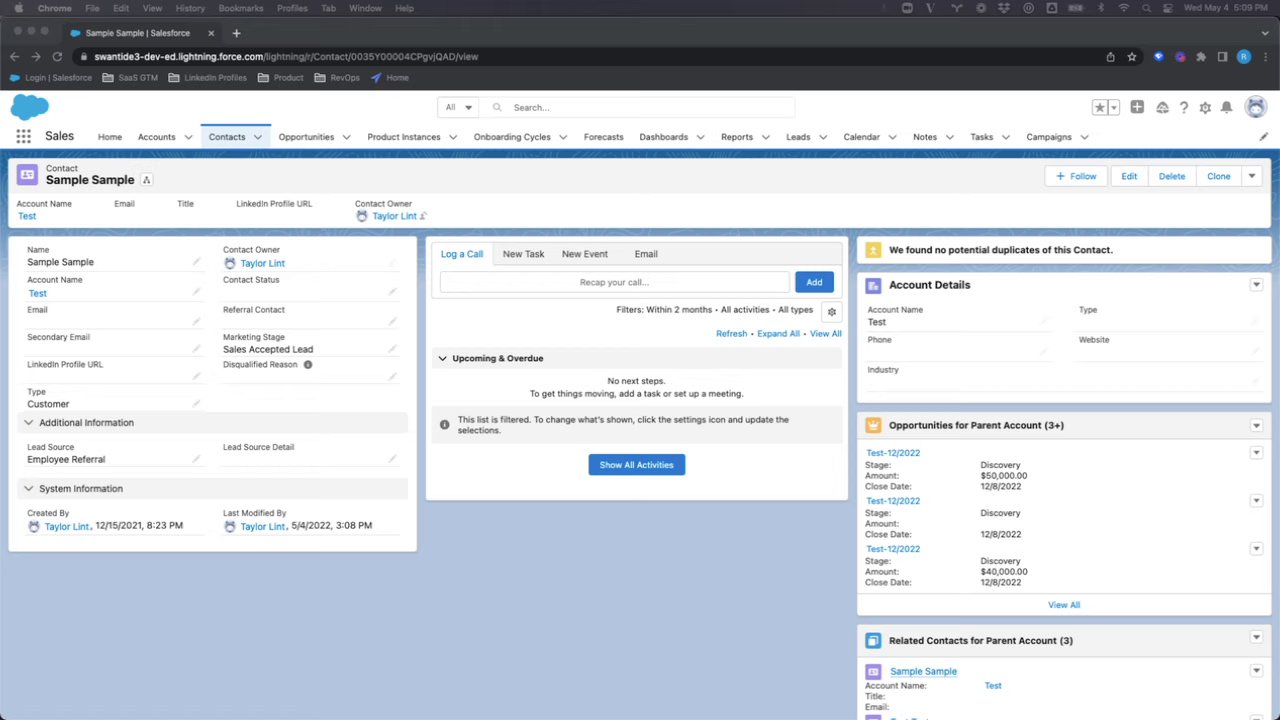View contact hierarchy icon beside Sample Sample
1280x720 pixels.
[x=146, y=180]
